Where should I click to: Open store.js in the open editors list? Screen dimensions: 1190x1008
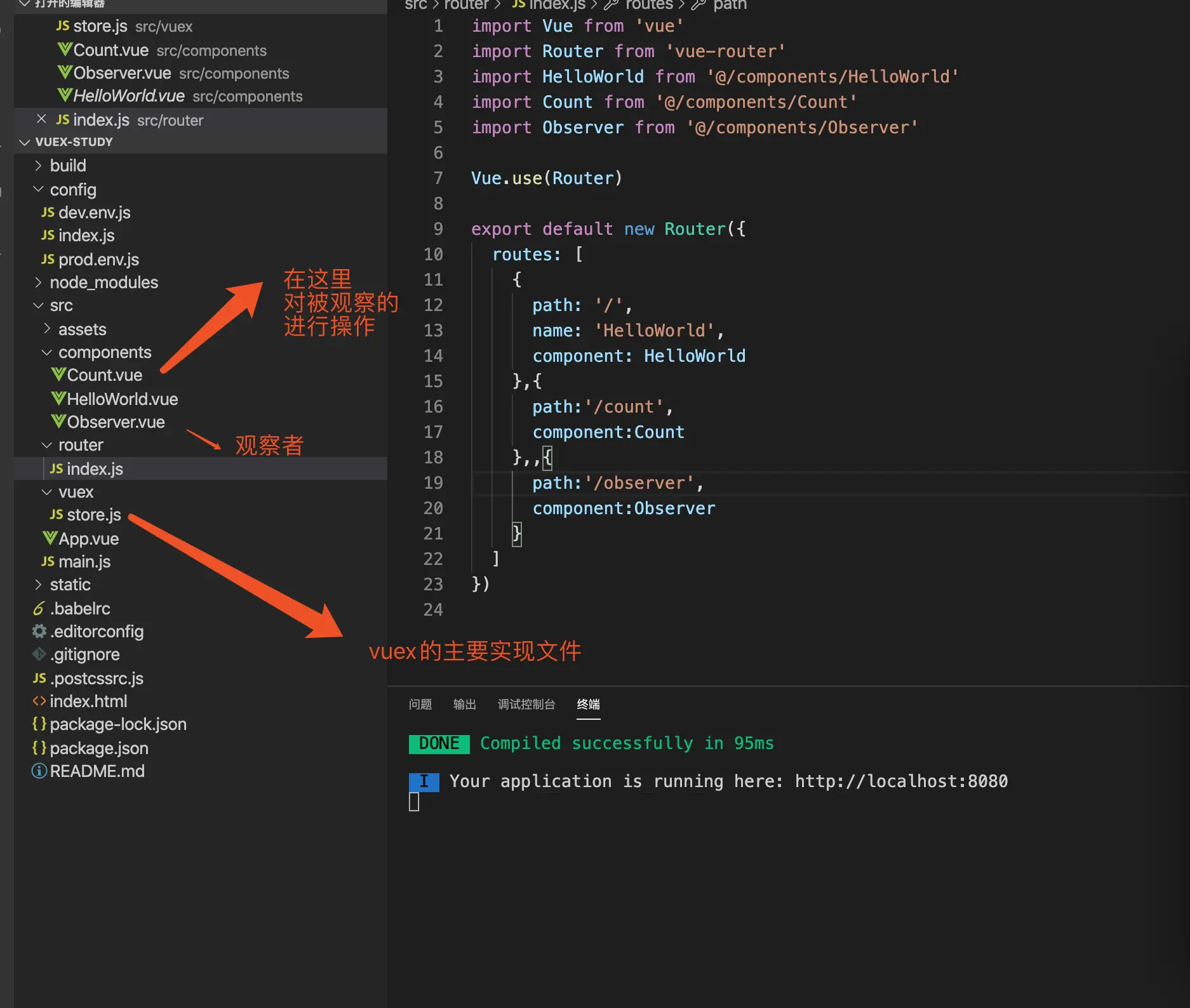point(100,27)
